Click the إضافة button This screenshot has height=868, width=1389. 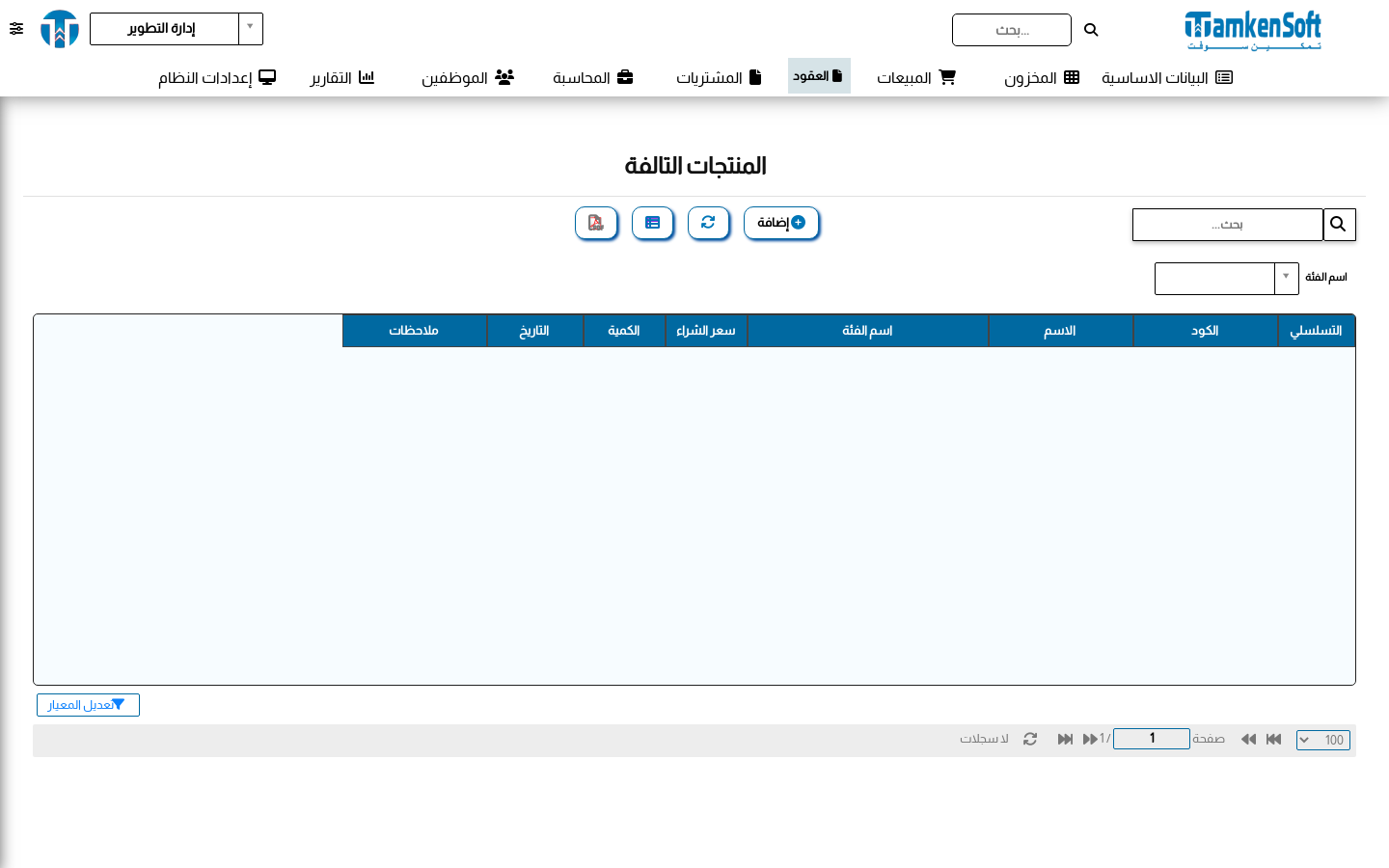pyautogui.click(x=781, y=223)
